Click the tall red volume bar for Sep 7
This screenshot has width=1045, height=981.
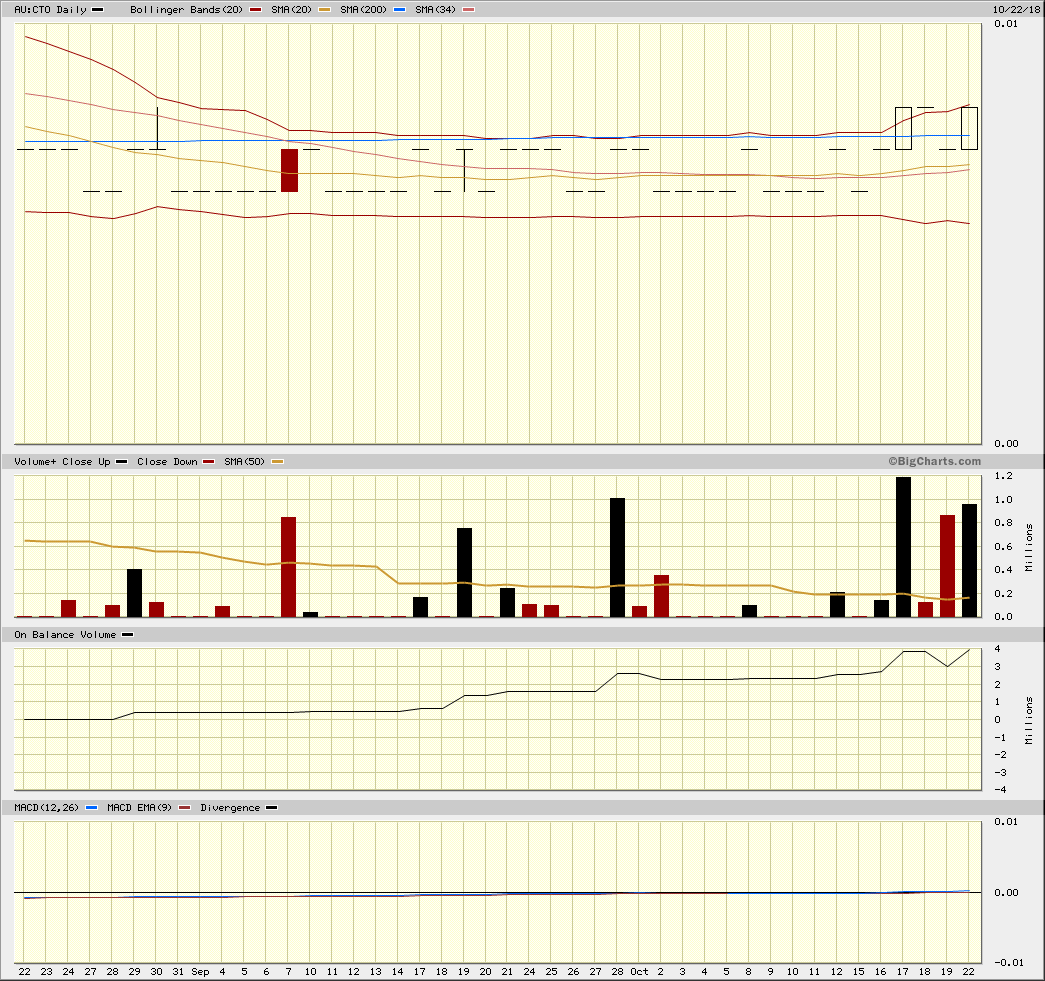click(x=289, y=567)
